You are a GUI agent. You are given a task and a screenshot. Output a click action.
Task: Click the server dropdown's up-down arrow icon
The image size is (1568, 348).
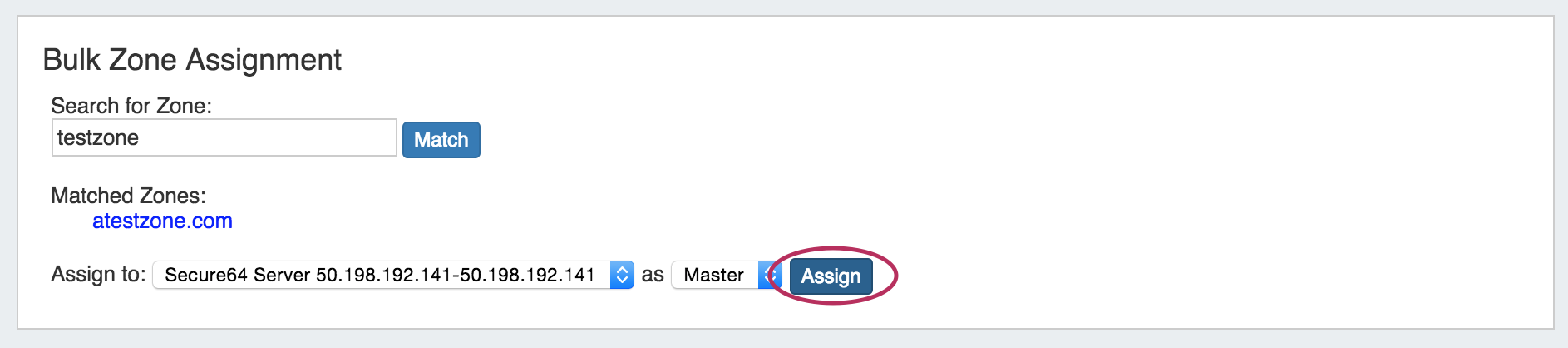(622, 275)
